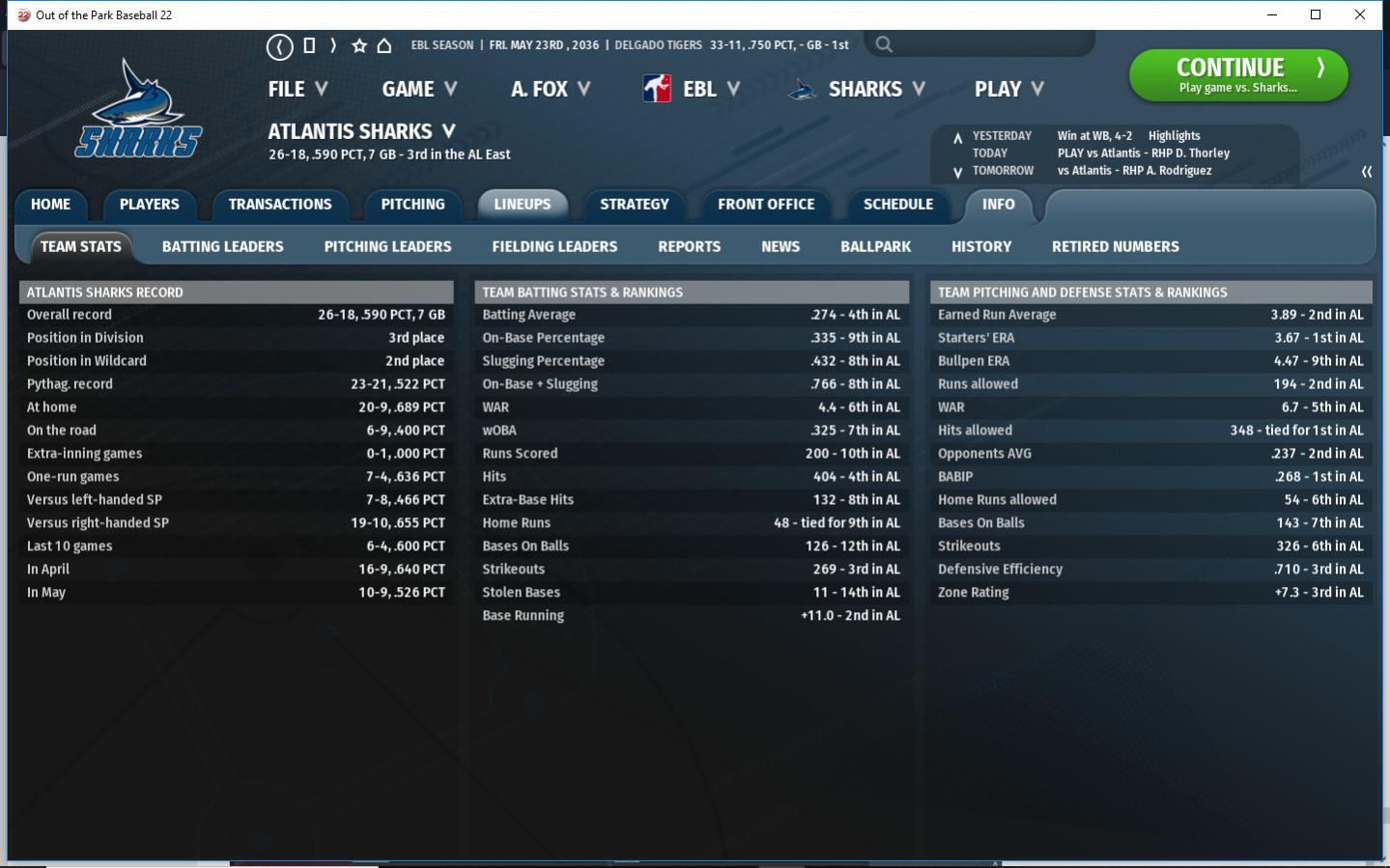This screenshot has height=868, width=1390.
Task: Go back with the circled left arrow
Action: click(x=279, y=45)
